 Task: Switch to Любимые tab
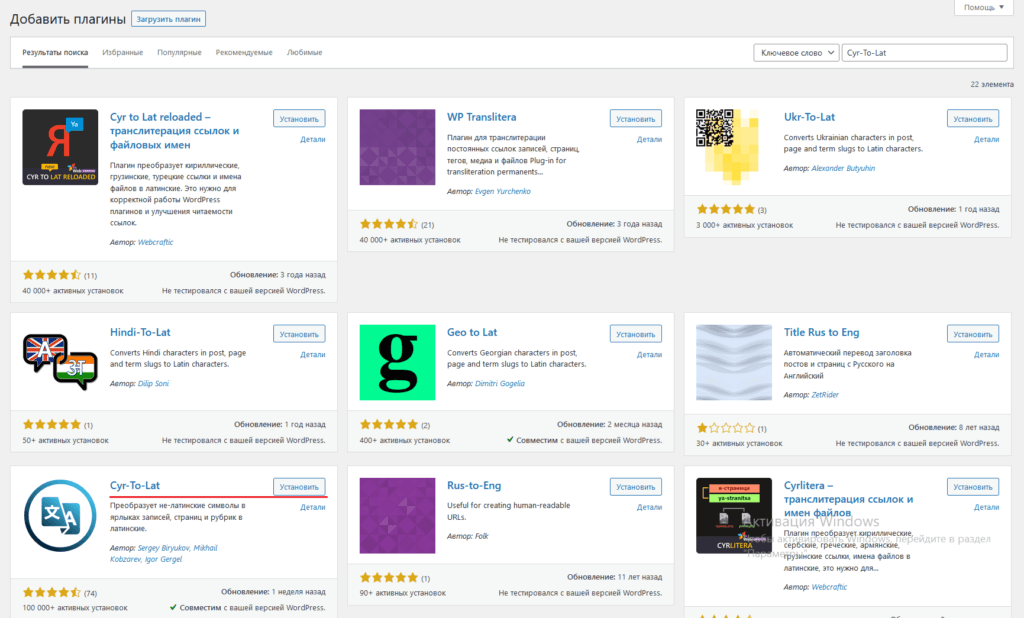click(304, 52)
